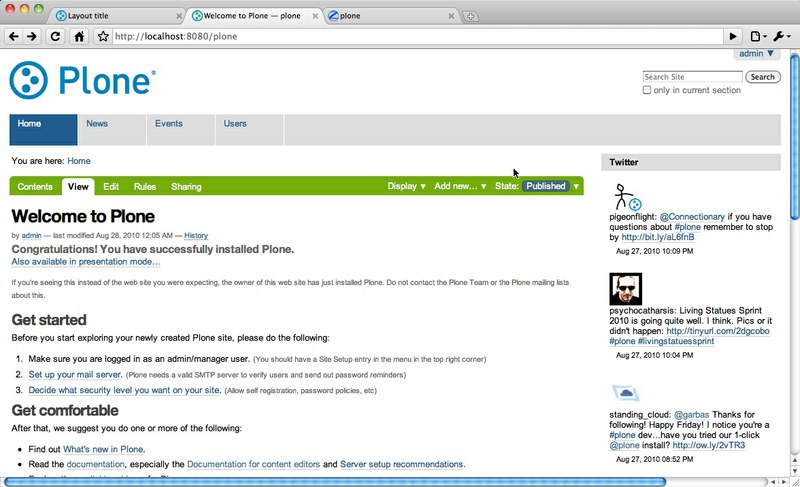The width and height of the screenshot is (800, 487).
Task: Click the browser forward arrow button
Action: pyautogui.click(x=32, y=36)
